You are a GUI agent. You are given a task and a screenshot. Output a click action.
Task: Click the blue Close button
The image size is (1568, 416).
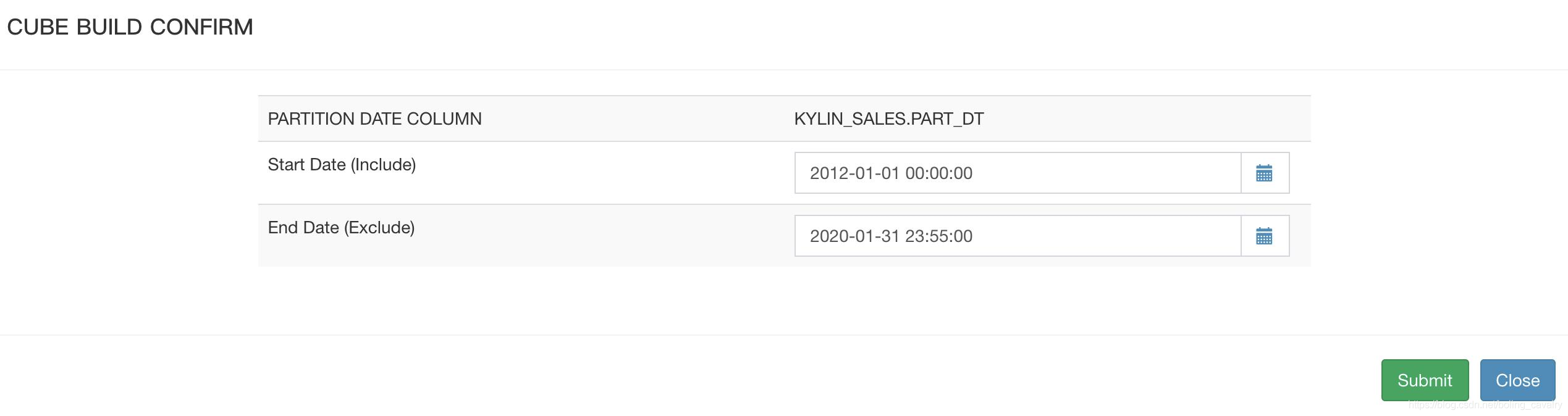click(x=1517, y=380)
